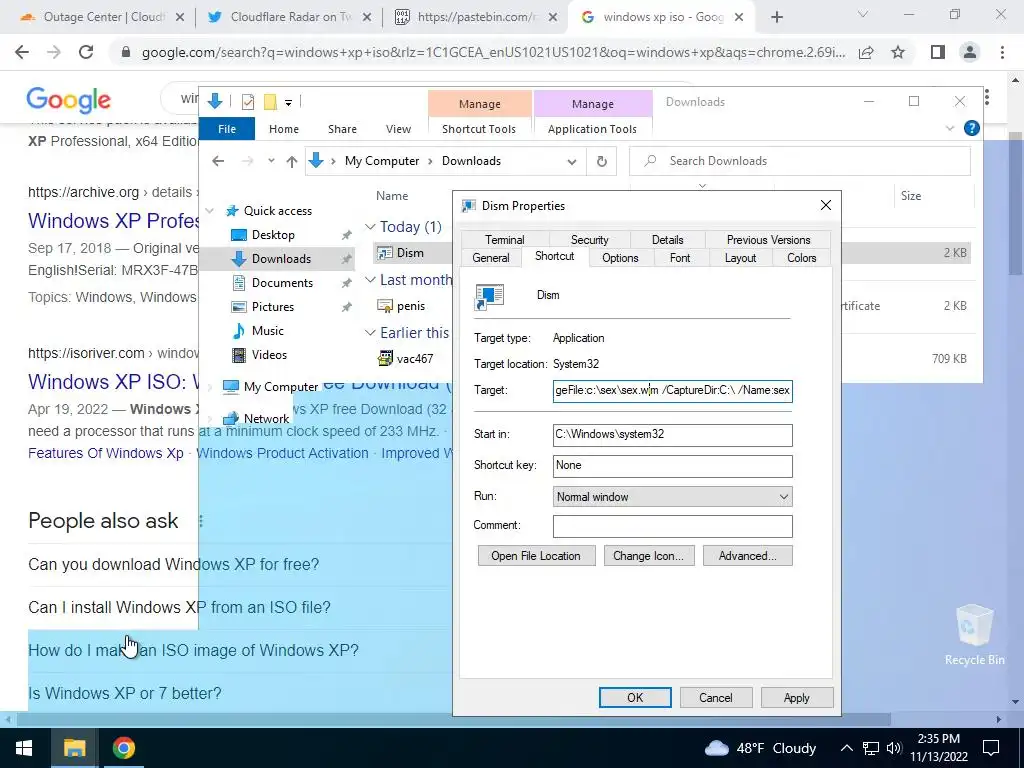
Task: Share this page from Chrome's address bar
Action: (866, 52)
